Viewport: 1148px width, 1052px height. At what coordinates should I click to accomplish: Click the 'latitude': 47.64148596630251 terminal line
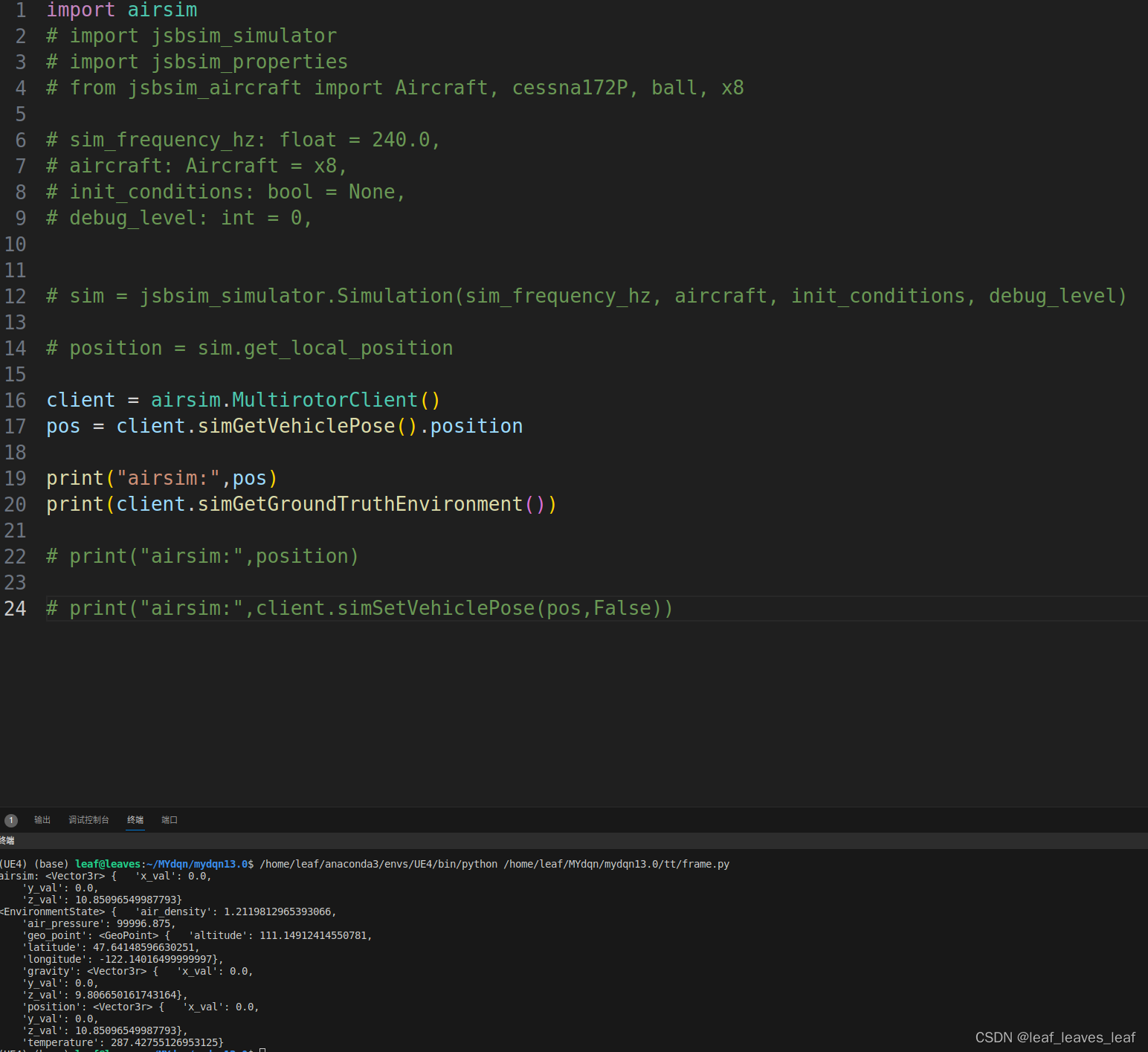(x=111, y=947)
